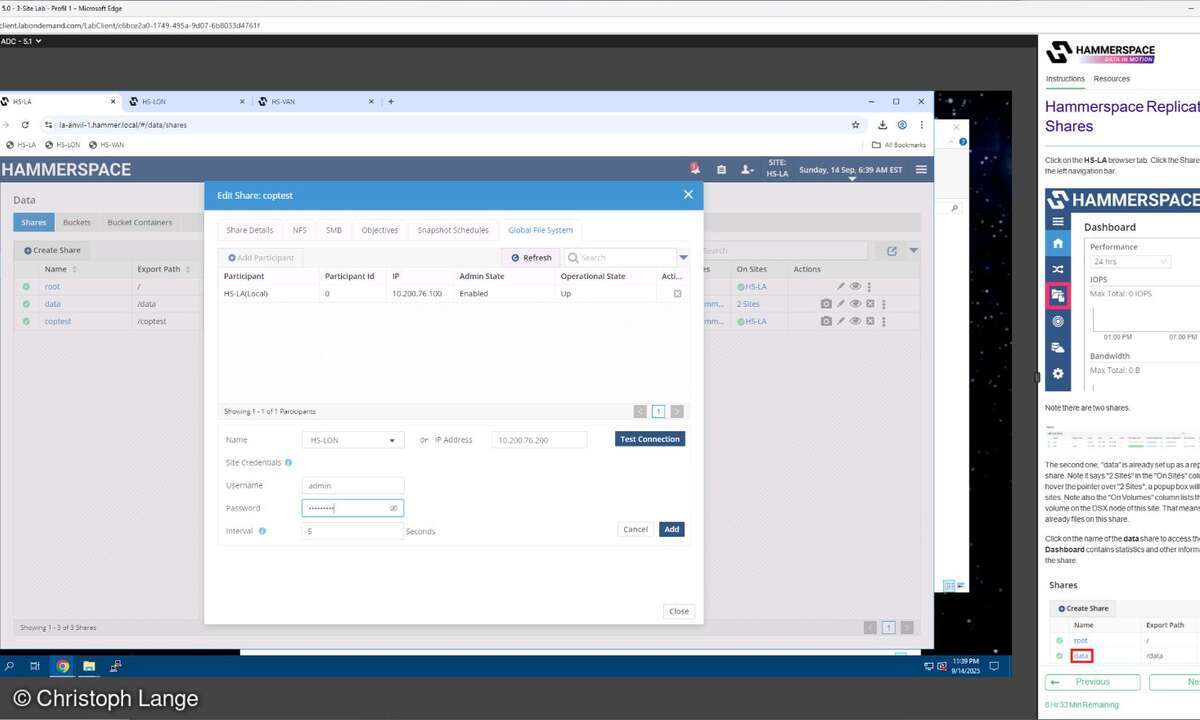The width and height of the screenshot is (1200, 720).
Task: Click the eye icon on coptest row
Action: (x=855, y=321)
